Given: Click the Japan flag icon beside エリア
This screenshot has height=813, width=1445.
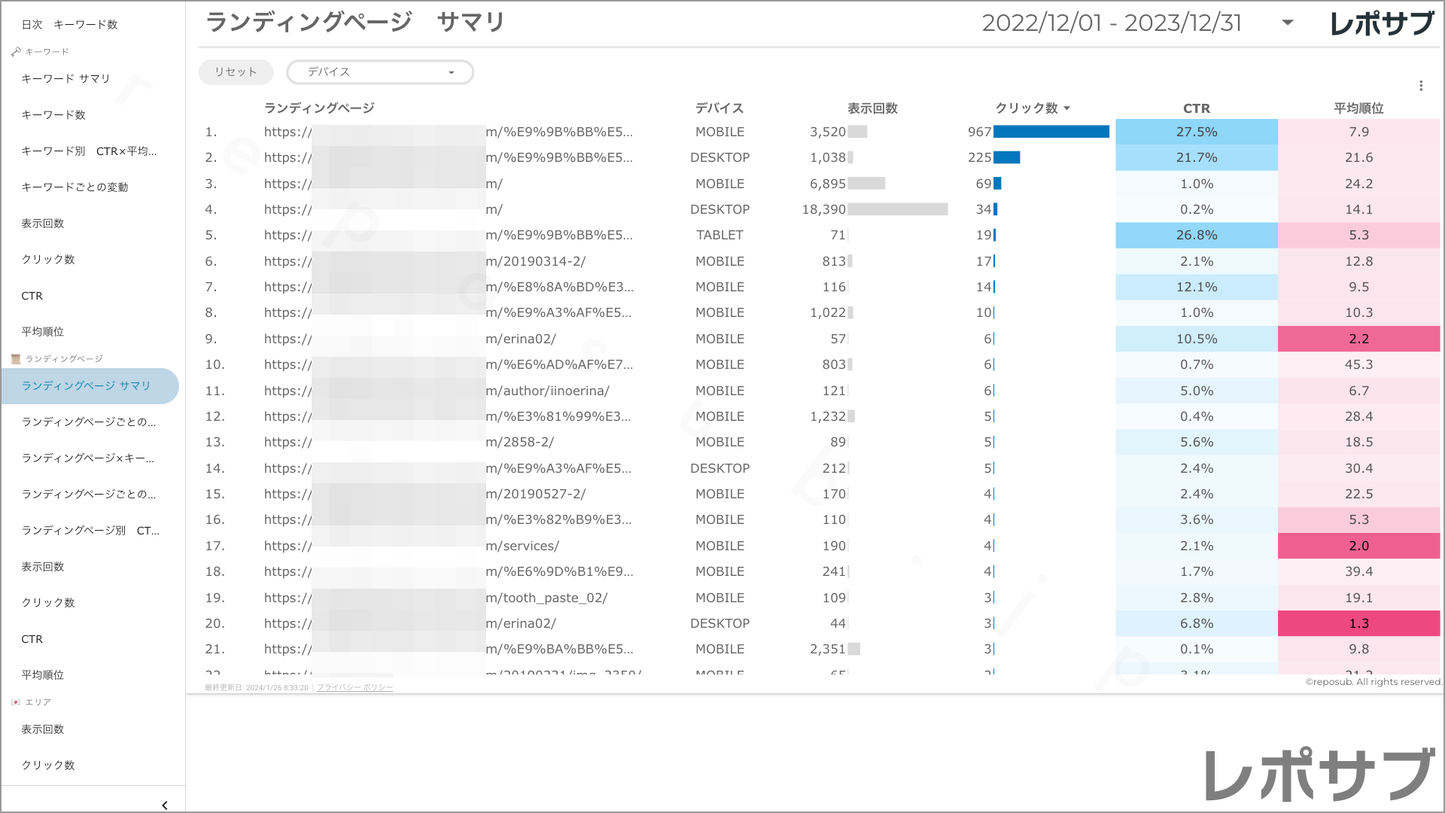Looking at the screenshot, I should pos(16,702).
